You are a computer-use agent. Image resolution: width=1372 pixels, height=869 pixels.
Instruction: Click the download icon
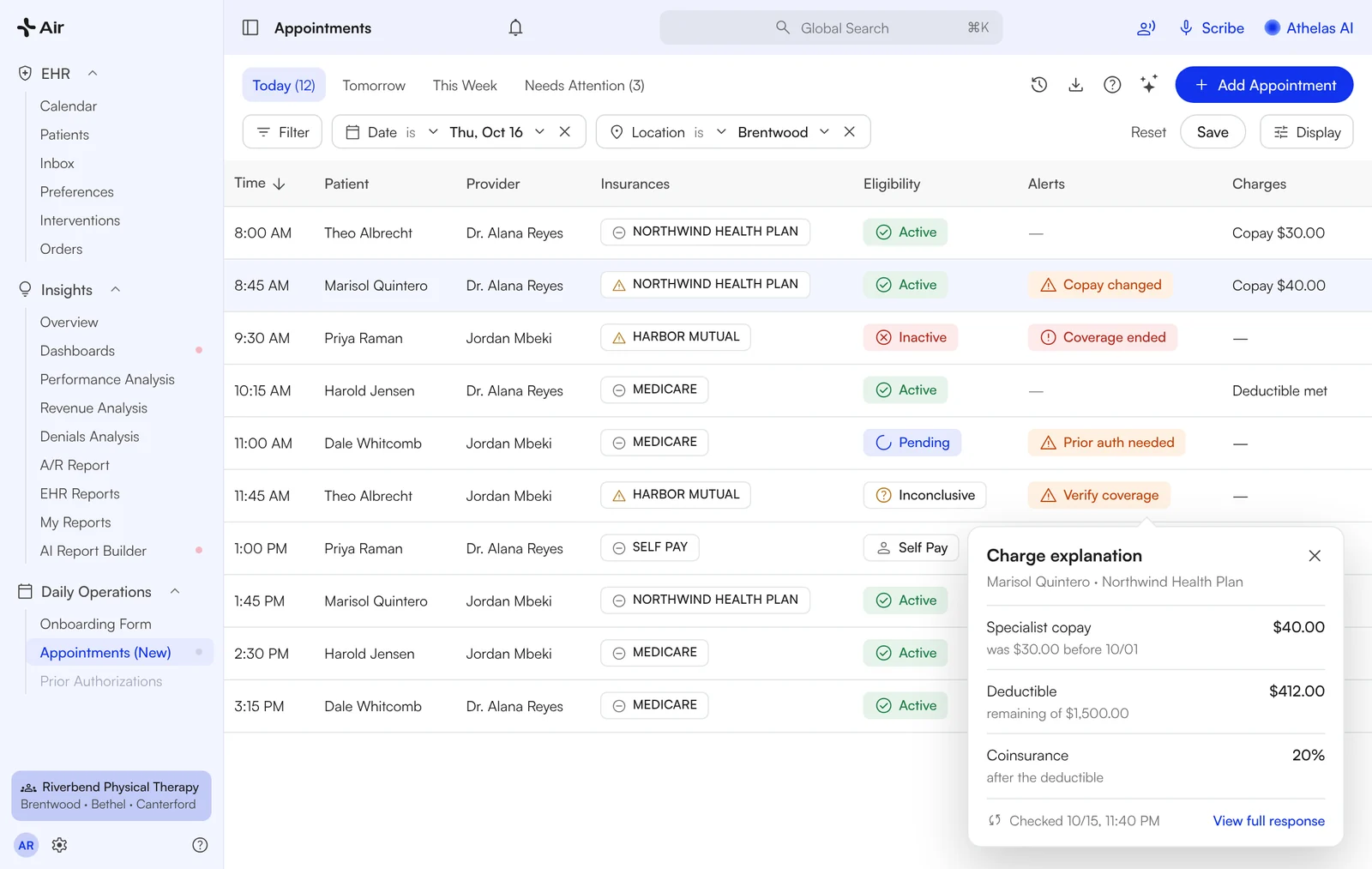tap(1075, 84)
